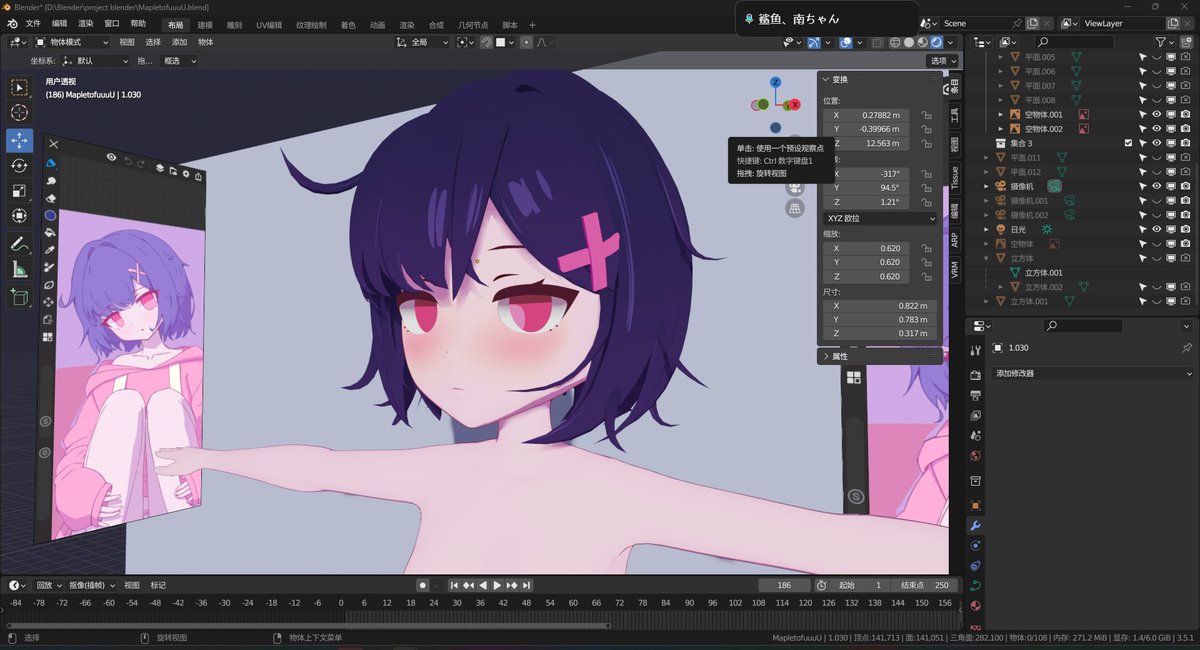Viewport: 1200px width, 650px height.
Task: Select the Move tool
Action: (x=20, y=140)
